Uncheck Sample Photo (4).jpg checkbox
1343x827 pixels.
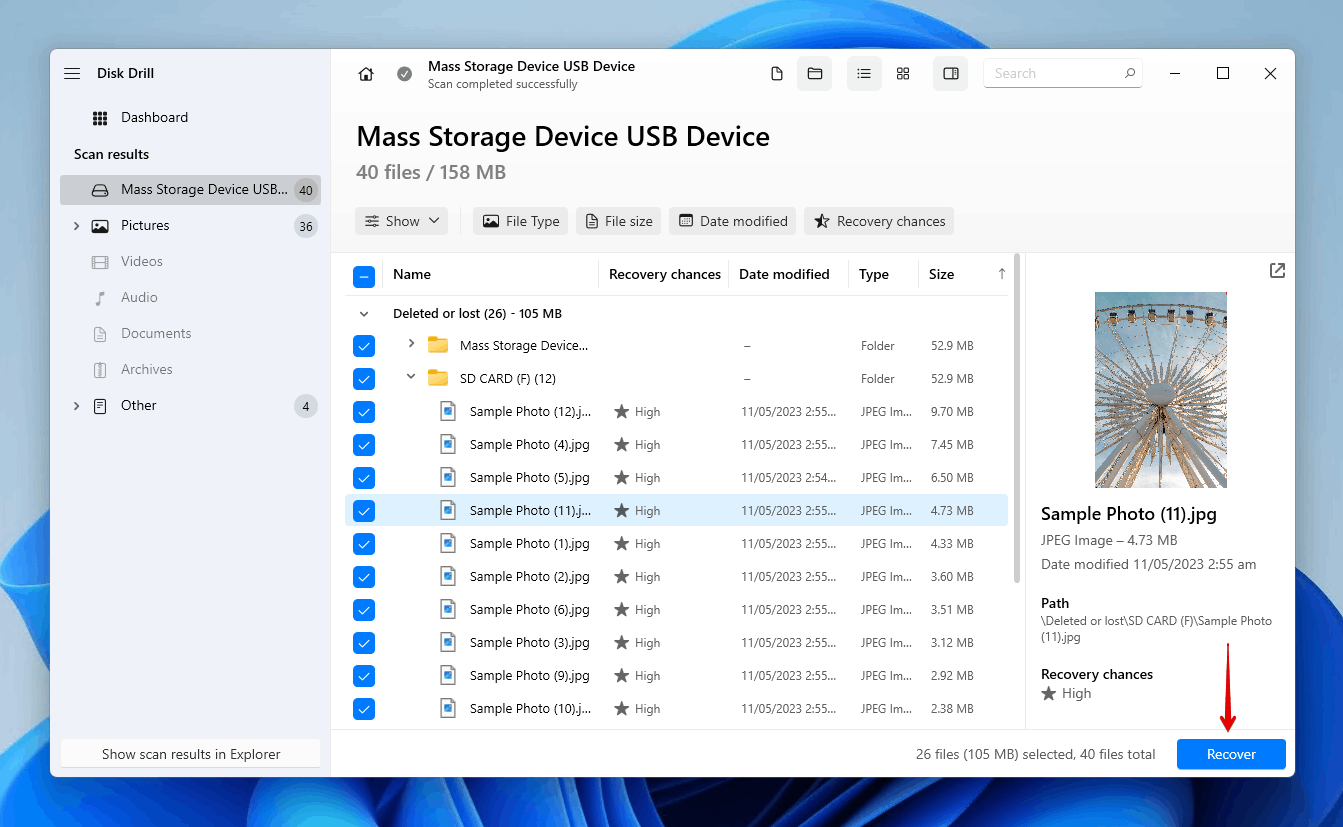pyautogui.click(x=364, y=445)
